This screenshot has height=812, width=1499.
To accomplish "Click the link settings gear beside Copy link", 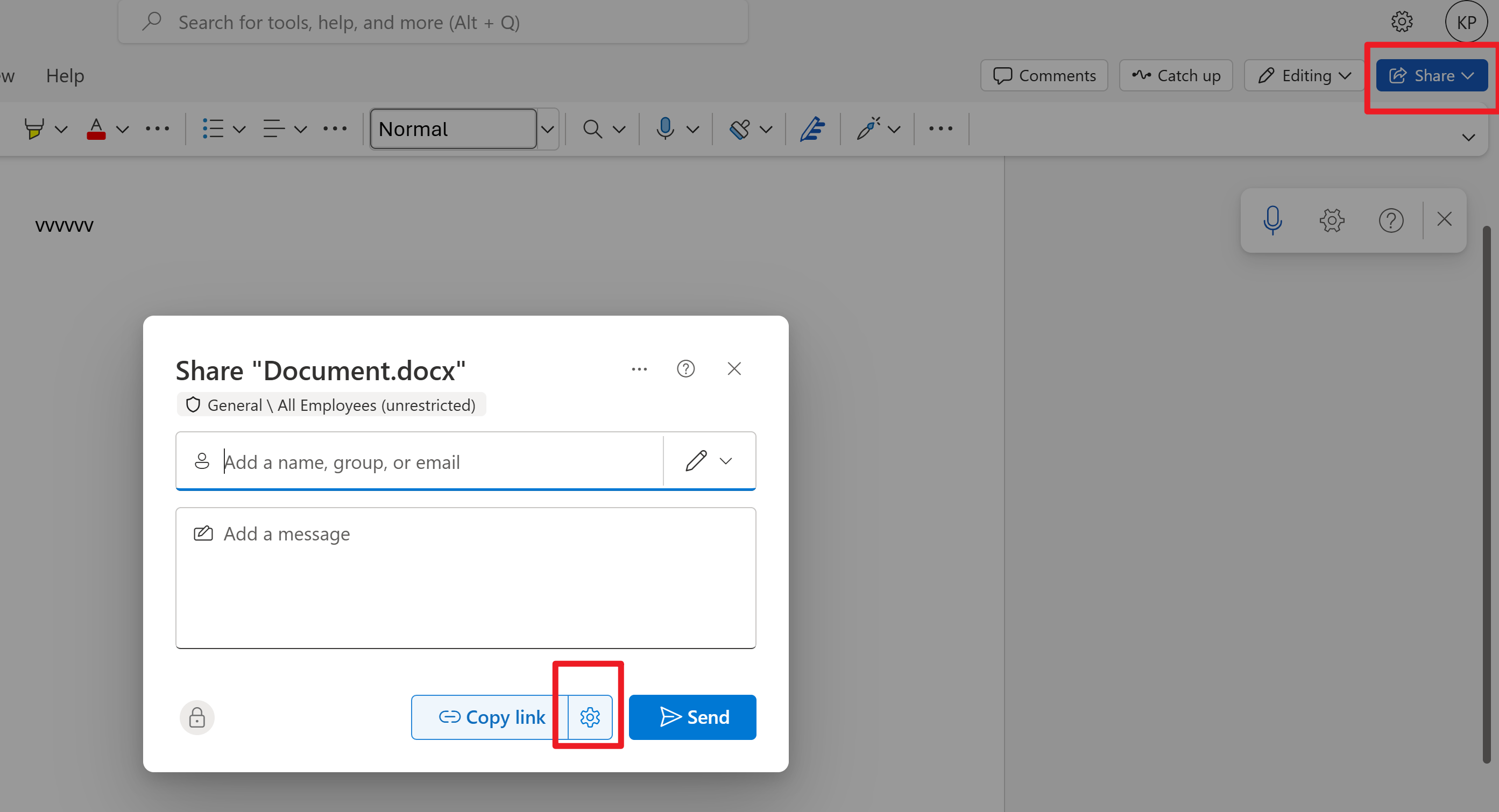I will point(590,717).
